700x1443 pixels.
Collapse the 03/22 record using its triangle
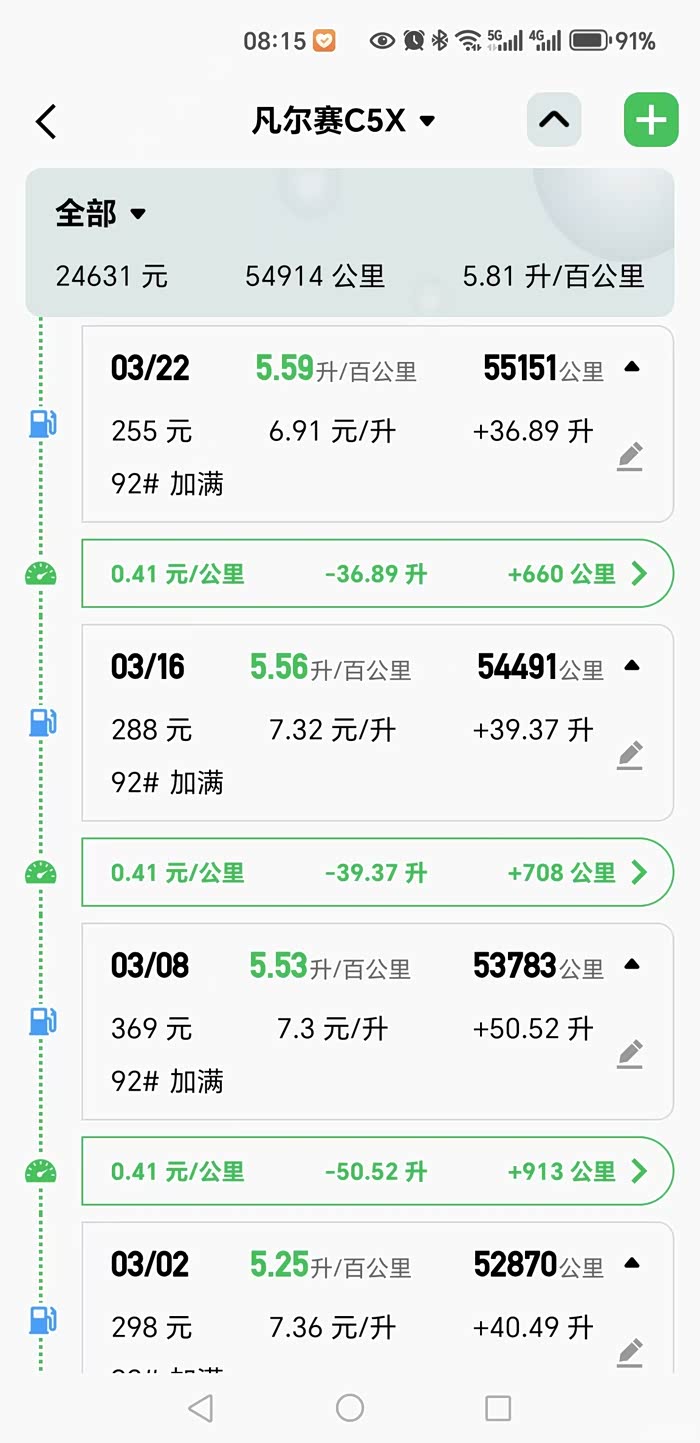pos(631,368)
